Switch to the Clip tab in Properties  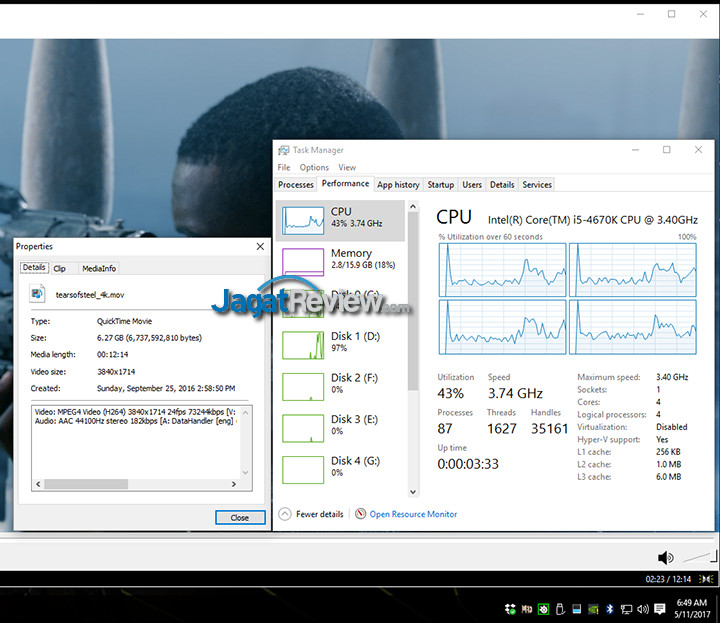(60, 269)
